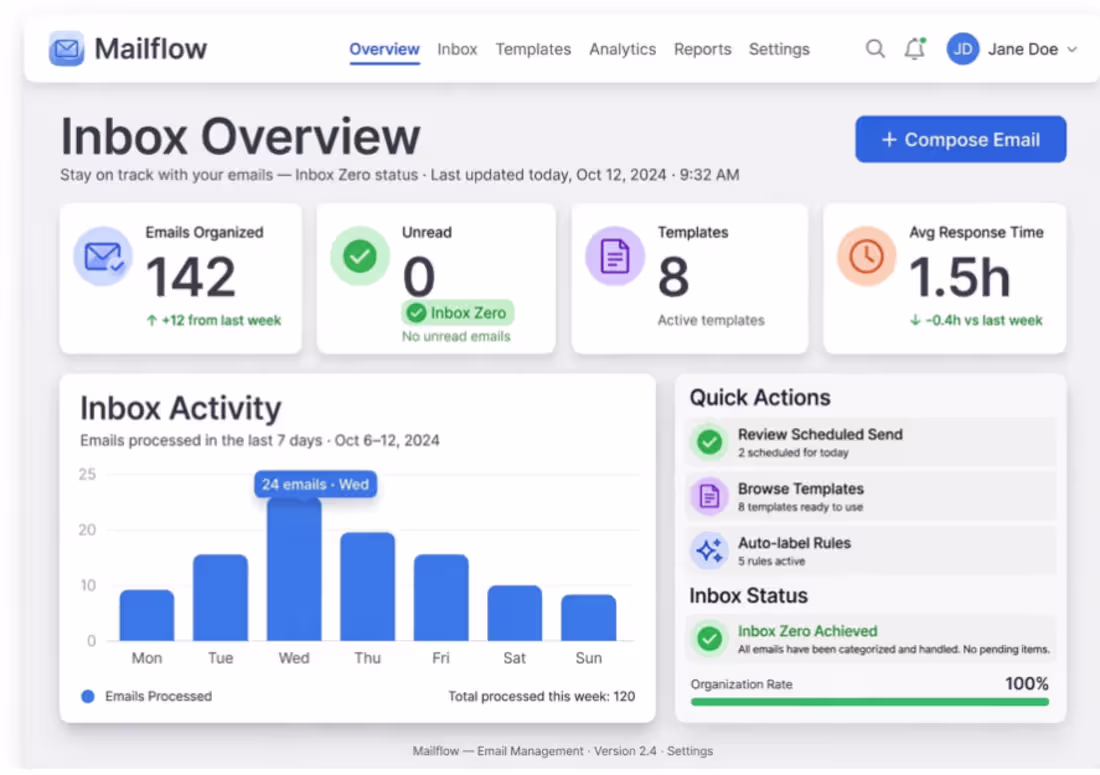This screenshot has height=775, width=1100.
Task: Open Settings in the top navigation
Action: tap(779, 49)
